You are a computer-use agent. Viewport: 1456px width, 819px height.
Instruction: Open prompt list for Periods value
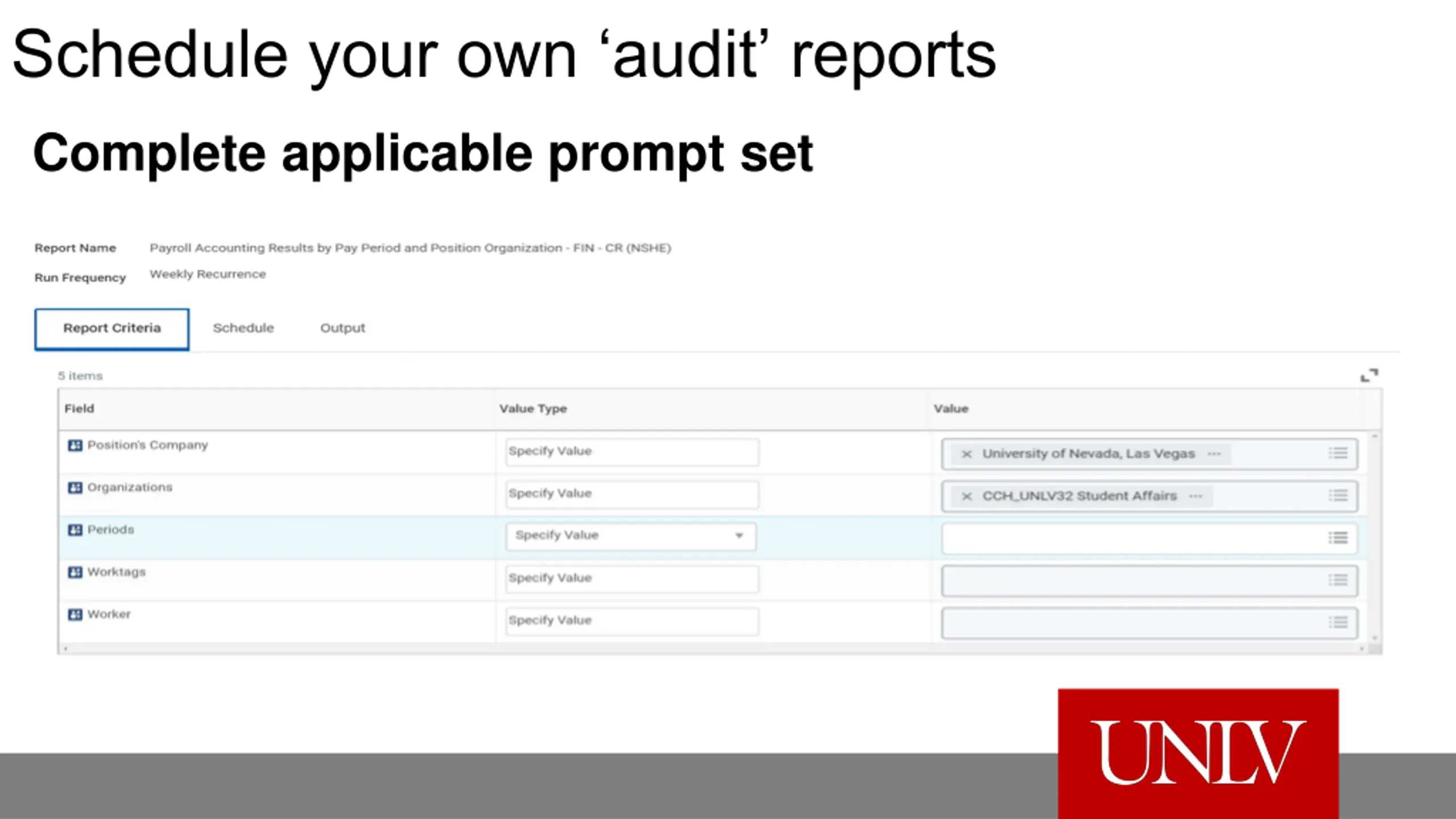tap(1338, 537)
